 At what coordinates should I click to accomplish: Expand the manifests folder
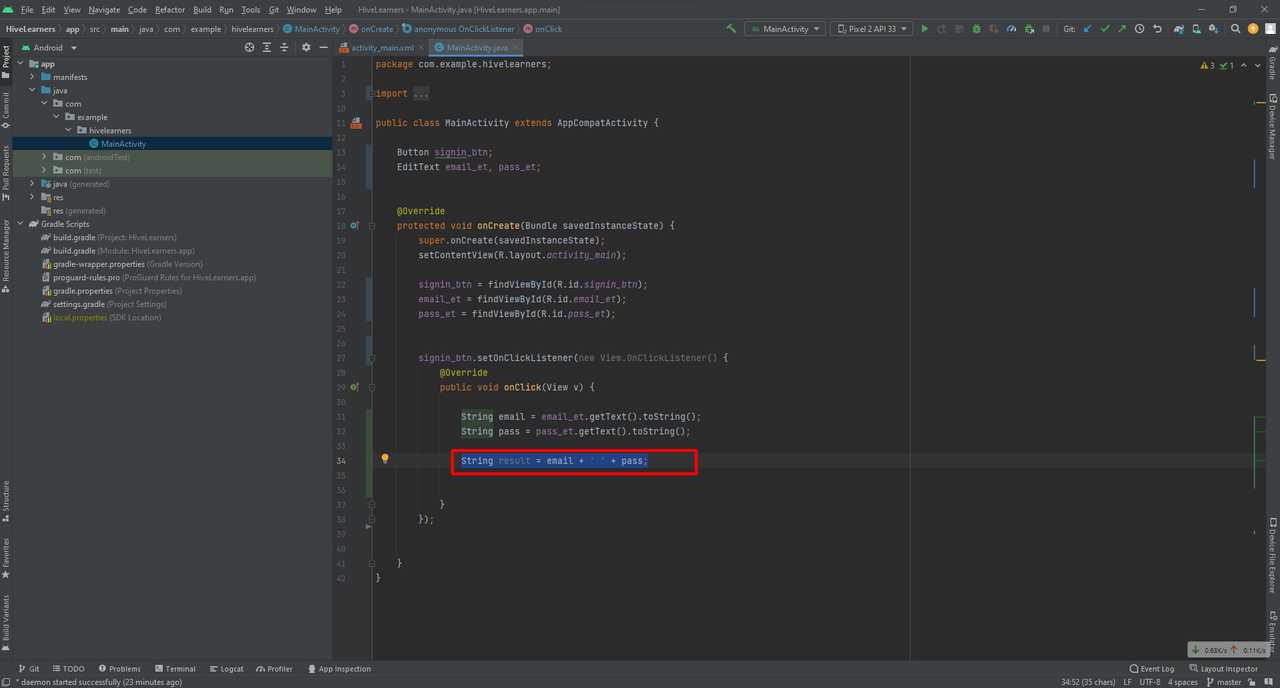[x=33, y=77]
